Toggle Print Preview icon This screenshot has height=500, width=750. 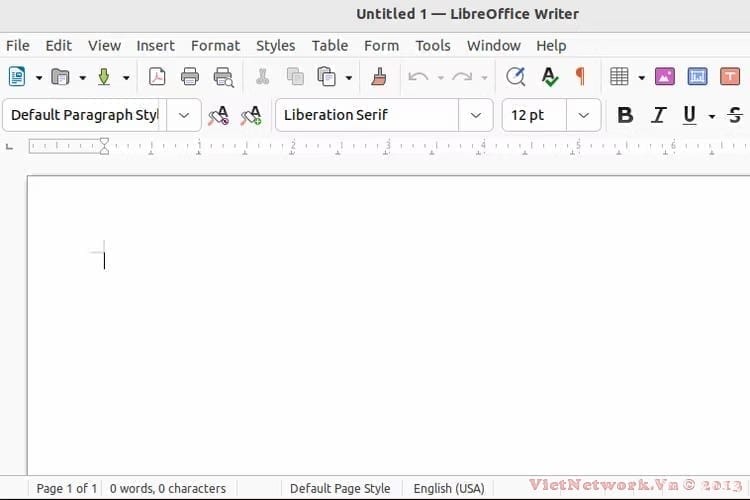click(x=223, y=77)
